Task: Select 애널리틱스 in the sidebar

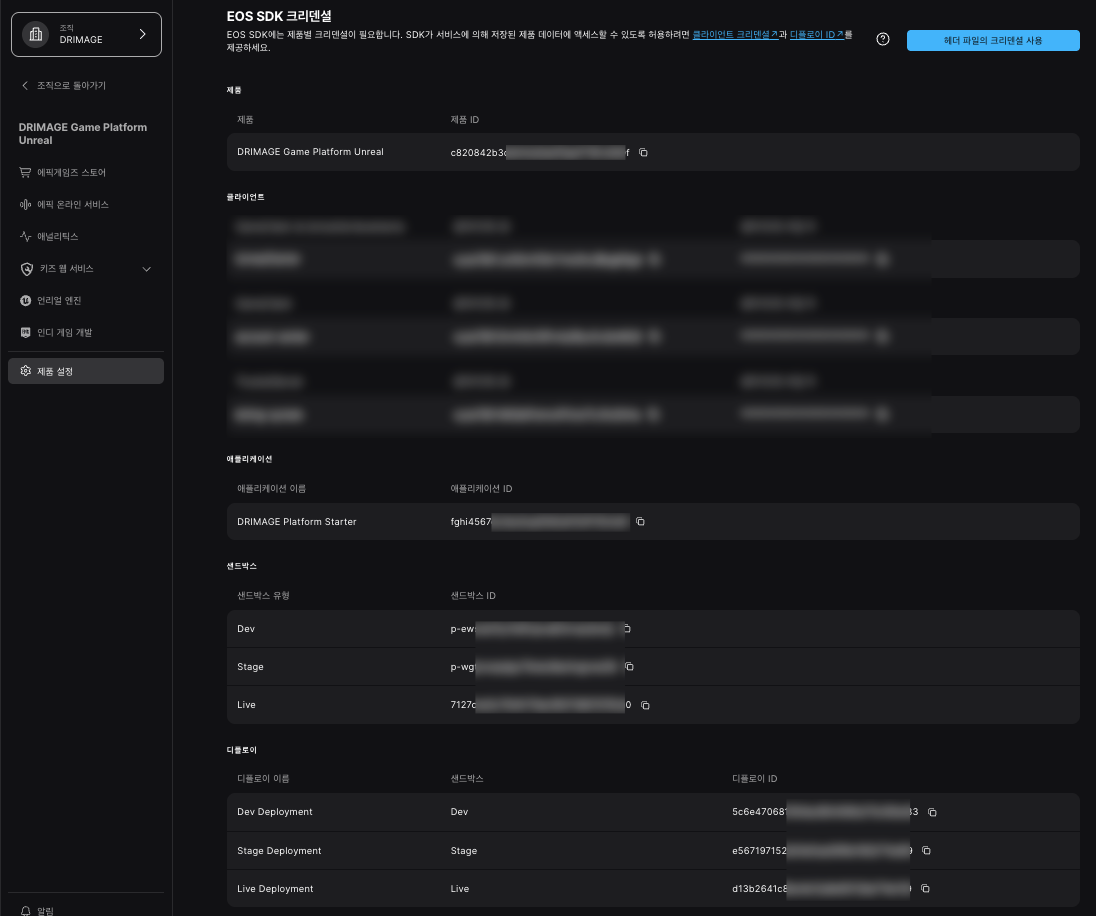Action: click(x=57, y=237)
